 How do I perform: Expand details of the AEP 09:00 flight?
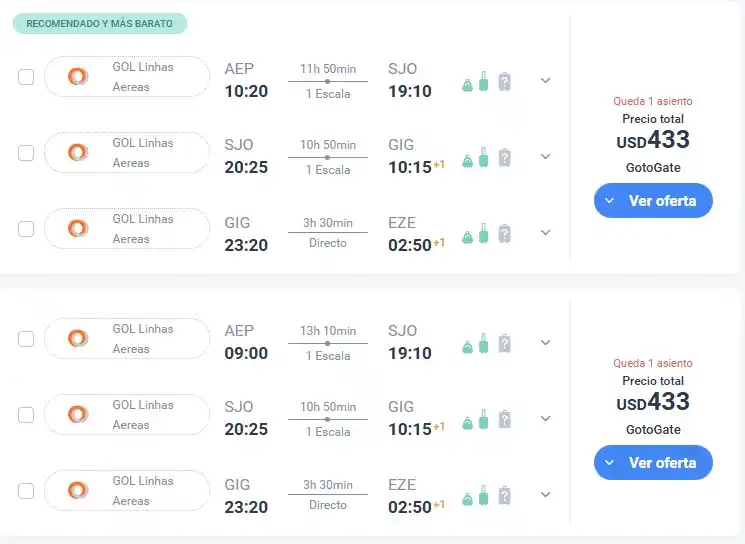click(545, 343)
